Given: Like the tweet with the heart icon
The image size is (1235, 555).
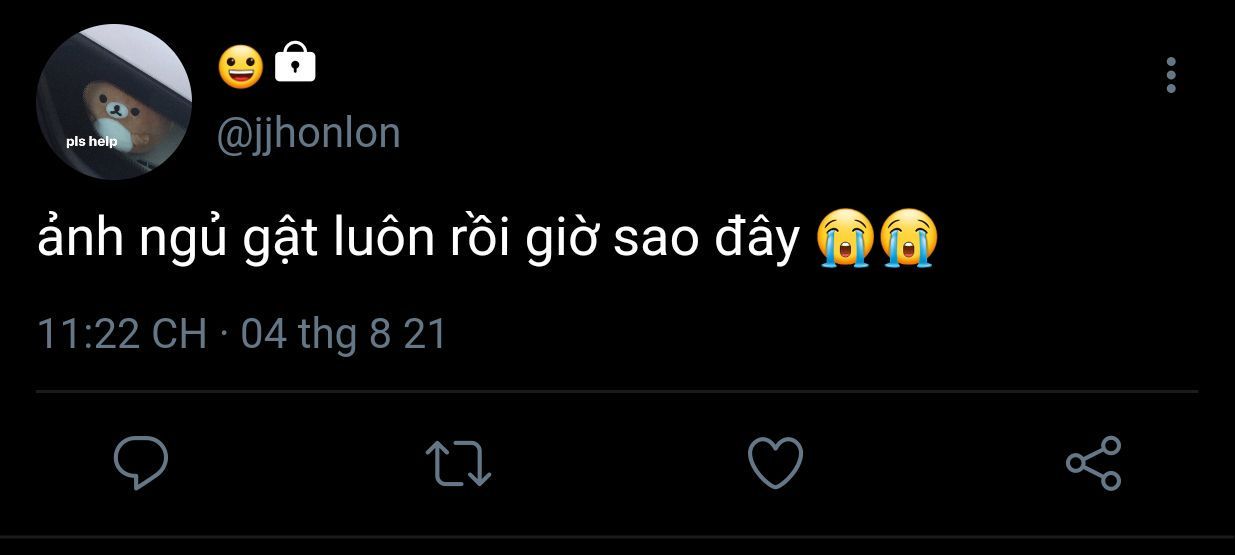Looking at the screenshot, I should coord(775,463).
